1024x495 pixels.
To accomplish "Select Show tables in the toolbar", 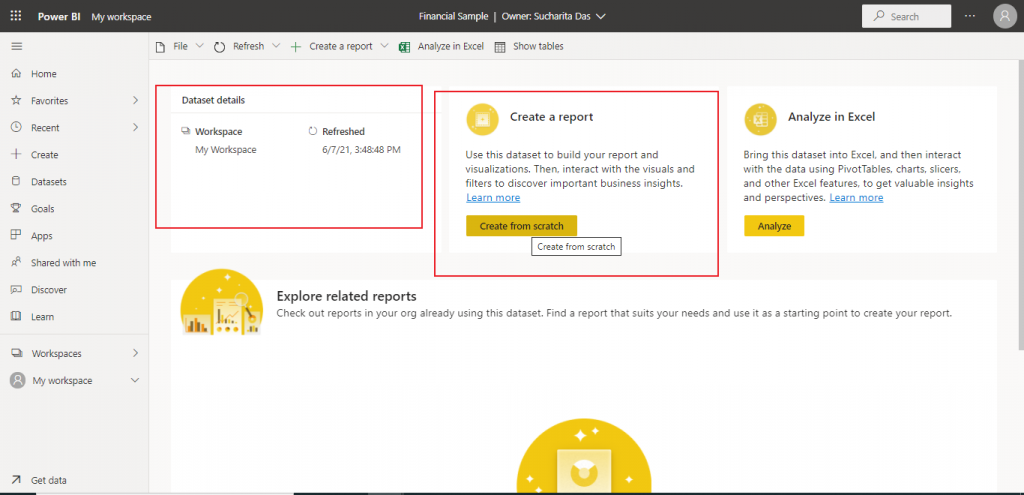I will click(x=529, y=46).
